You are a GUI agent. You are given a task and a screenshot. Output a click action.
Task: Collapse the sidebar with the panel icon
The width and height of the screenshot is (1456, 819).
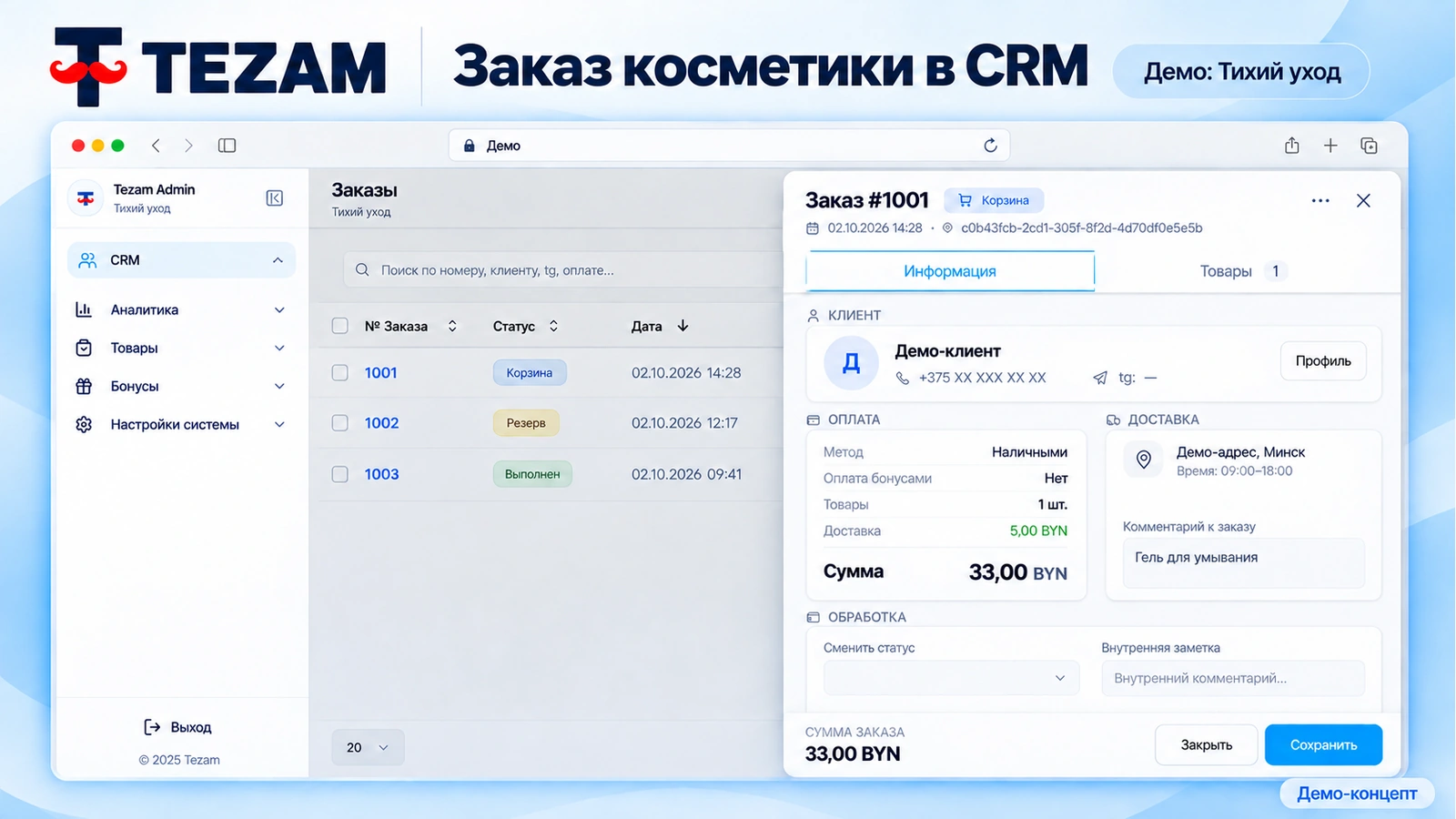pyautogui.click(x=274, y=198)
